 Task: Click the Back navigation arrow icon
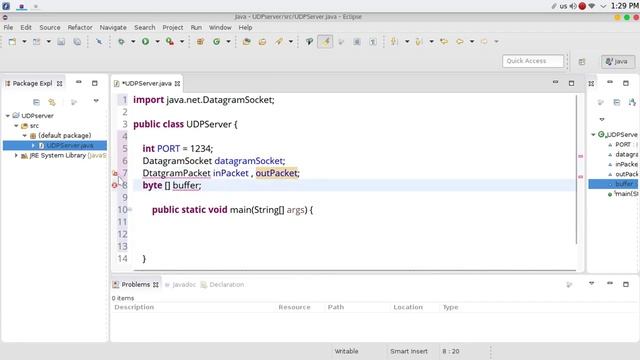460,42
